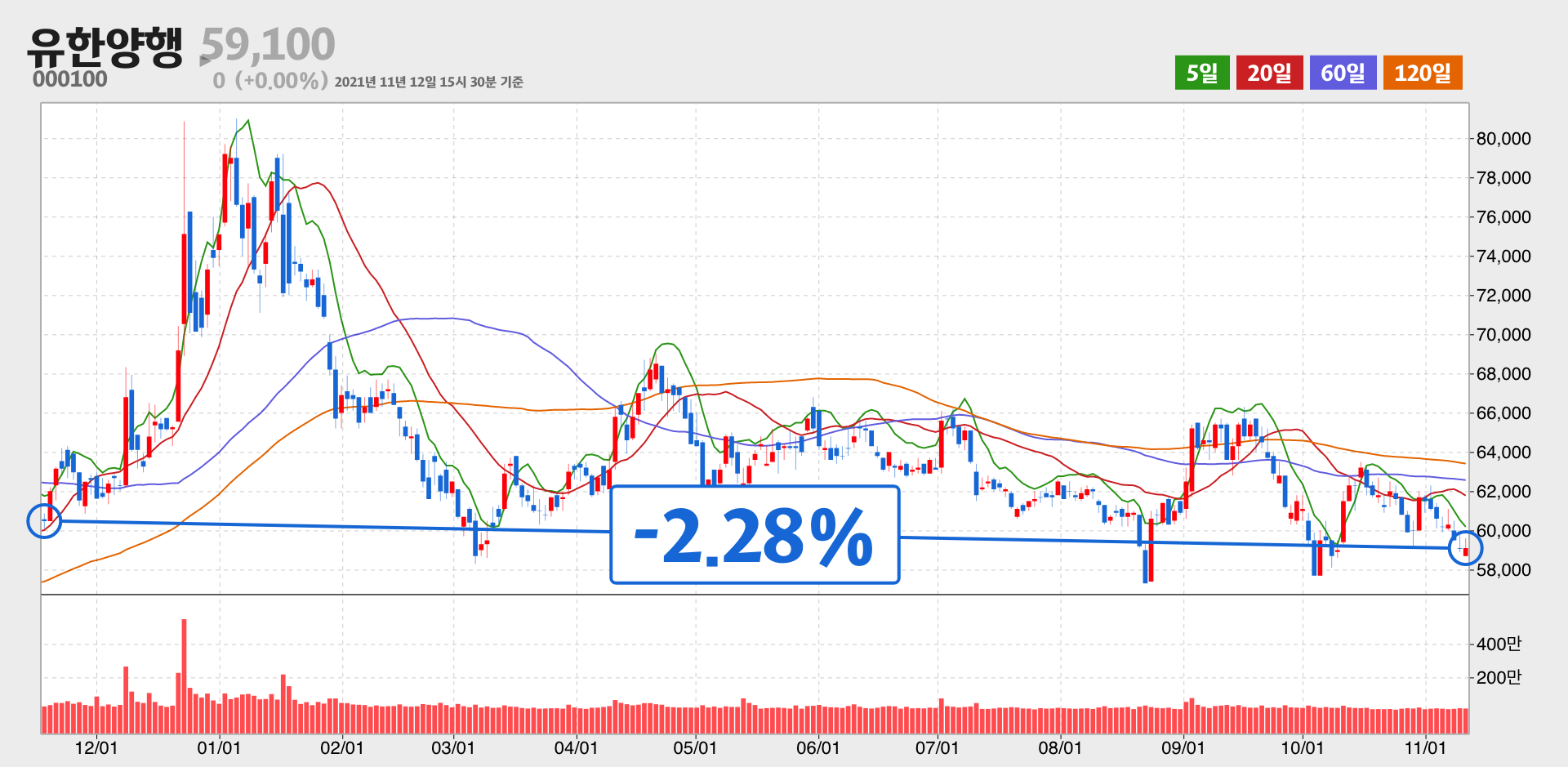
Task: Click the 80,000 price axis label
Action: pos(1503,139)
